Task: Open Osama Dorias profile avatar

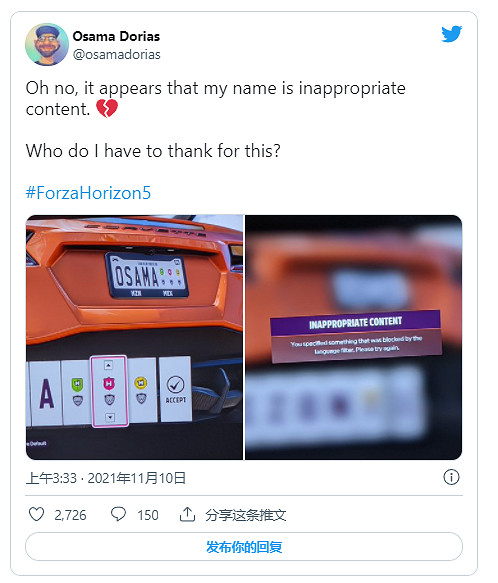Action: pyautogui.click(x=47, y=44)
